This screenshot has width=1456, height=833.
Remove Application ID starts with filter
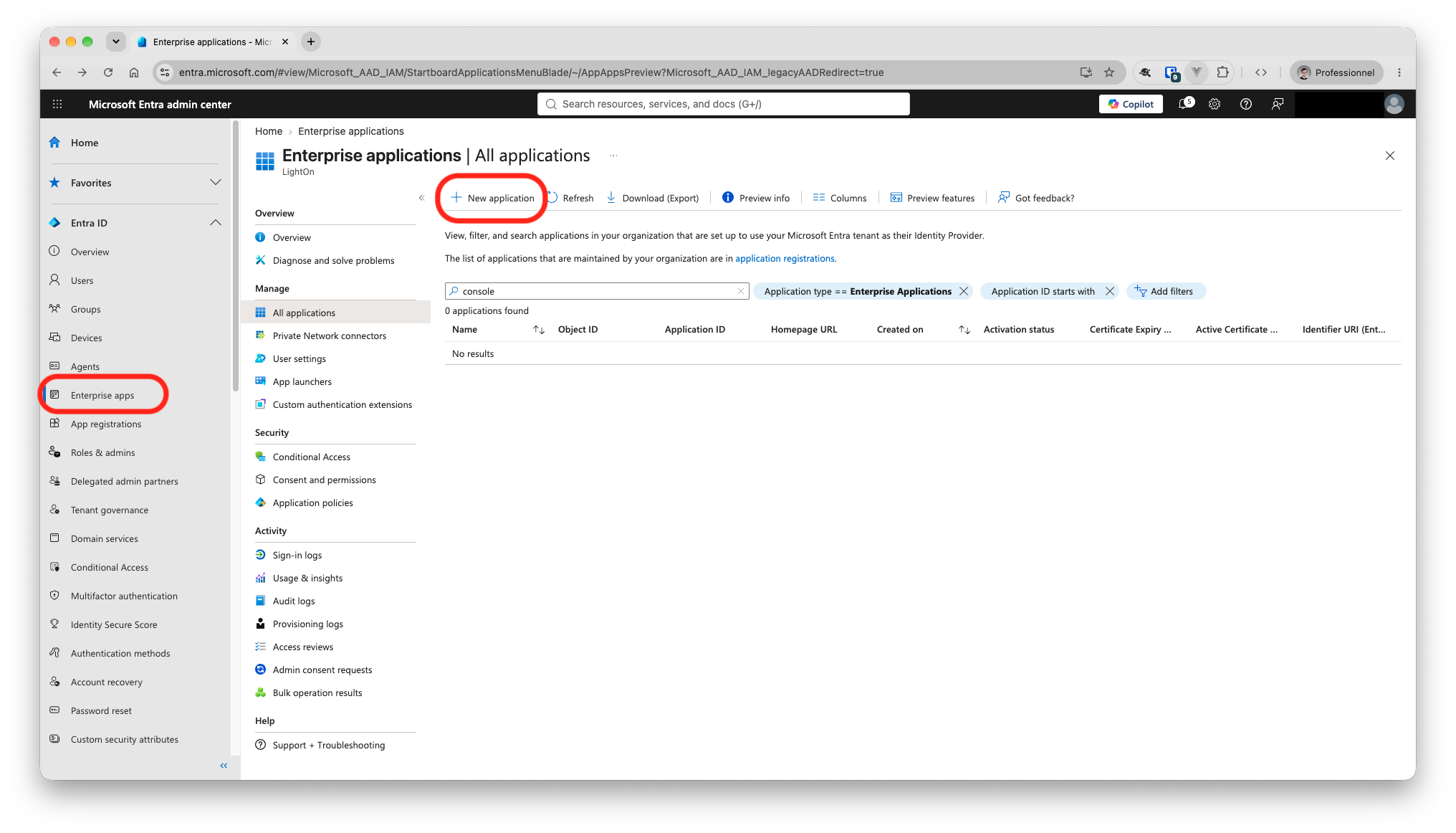click(x=1110, y=291)
